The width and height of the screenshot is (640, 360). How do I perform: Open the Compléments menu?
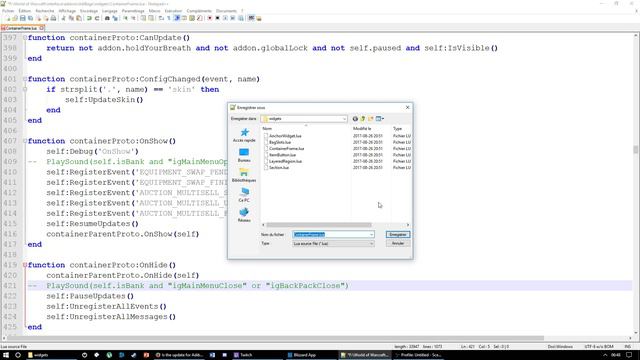199,11
